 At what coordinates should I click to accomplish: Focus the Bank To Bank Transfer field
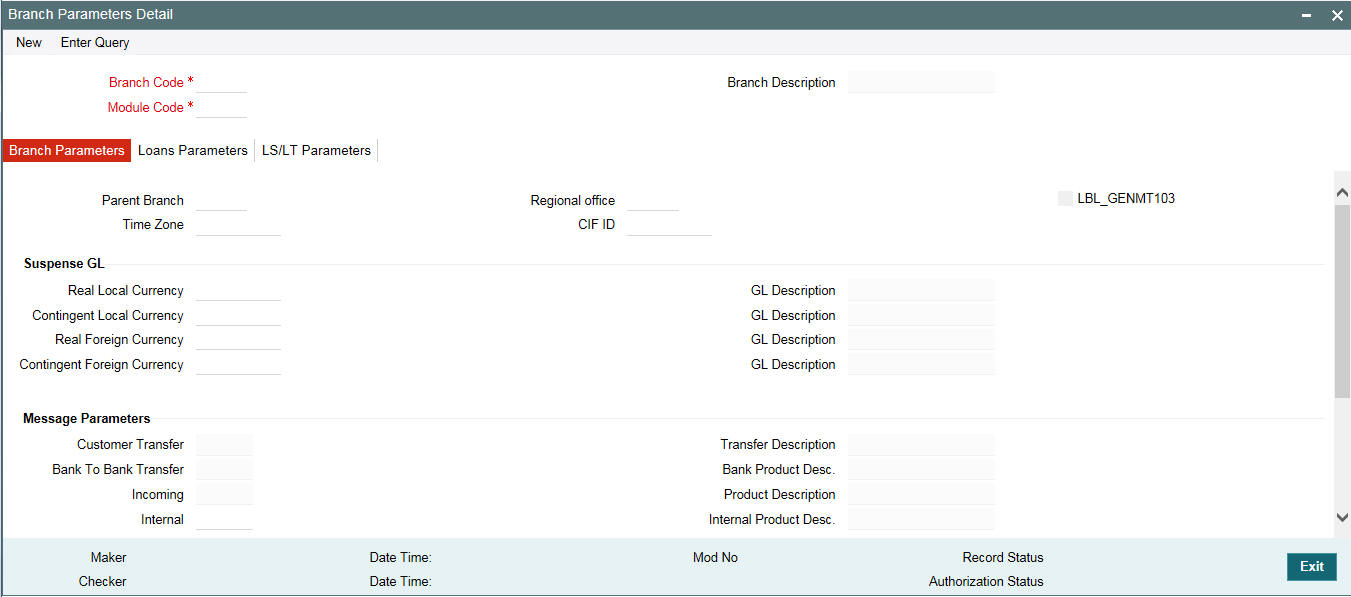[225, 469]
